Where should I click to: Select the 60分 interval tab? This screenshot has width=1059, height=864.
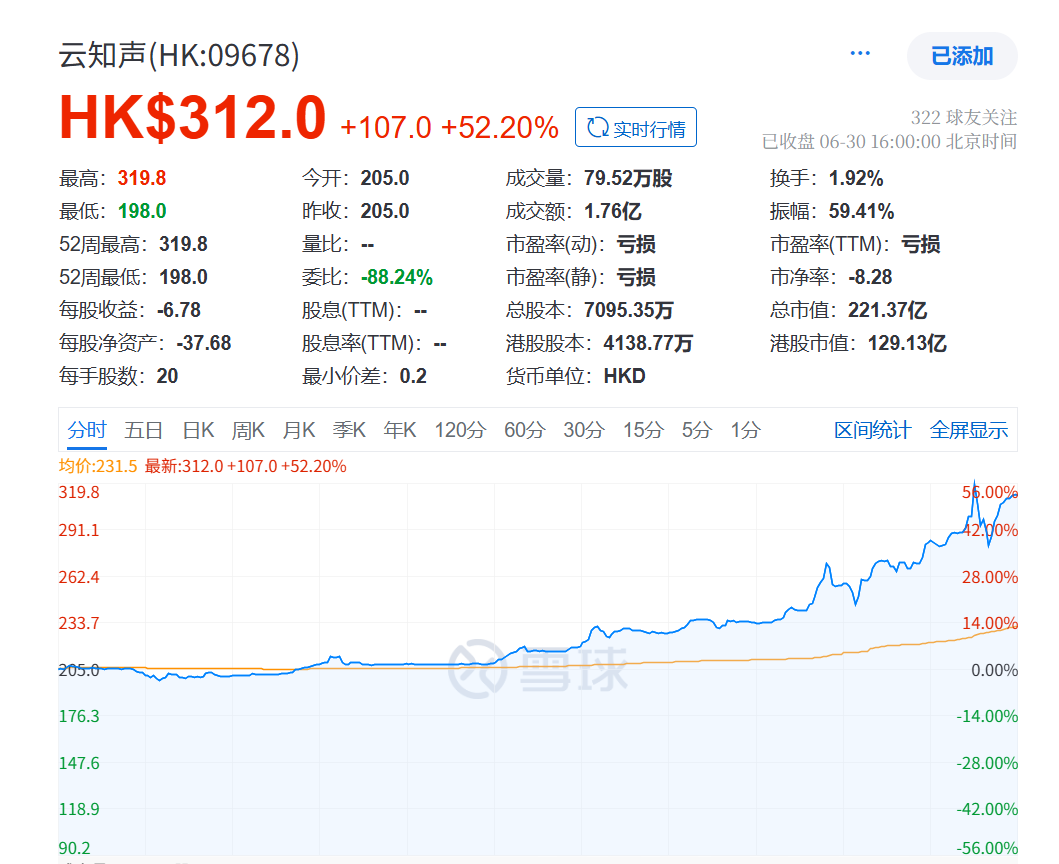pos(525,430)
